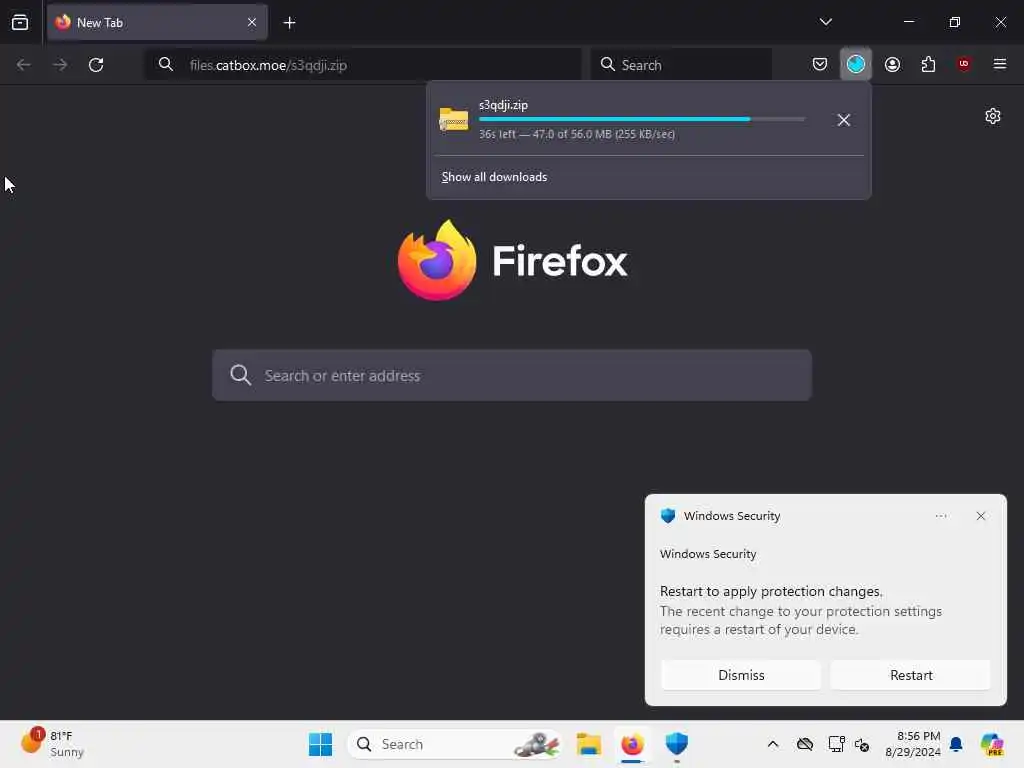The image size is (1024, 768).
Task: Open File Explorer from taskbar
Action: tap(588, 744)
